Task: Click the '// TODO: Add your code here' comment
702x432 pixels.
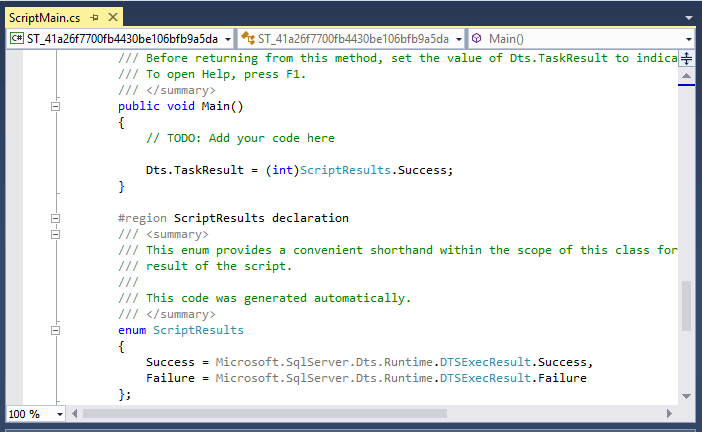Action: (240, 138)
